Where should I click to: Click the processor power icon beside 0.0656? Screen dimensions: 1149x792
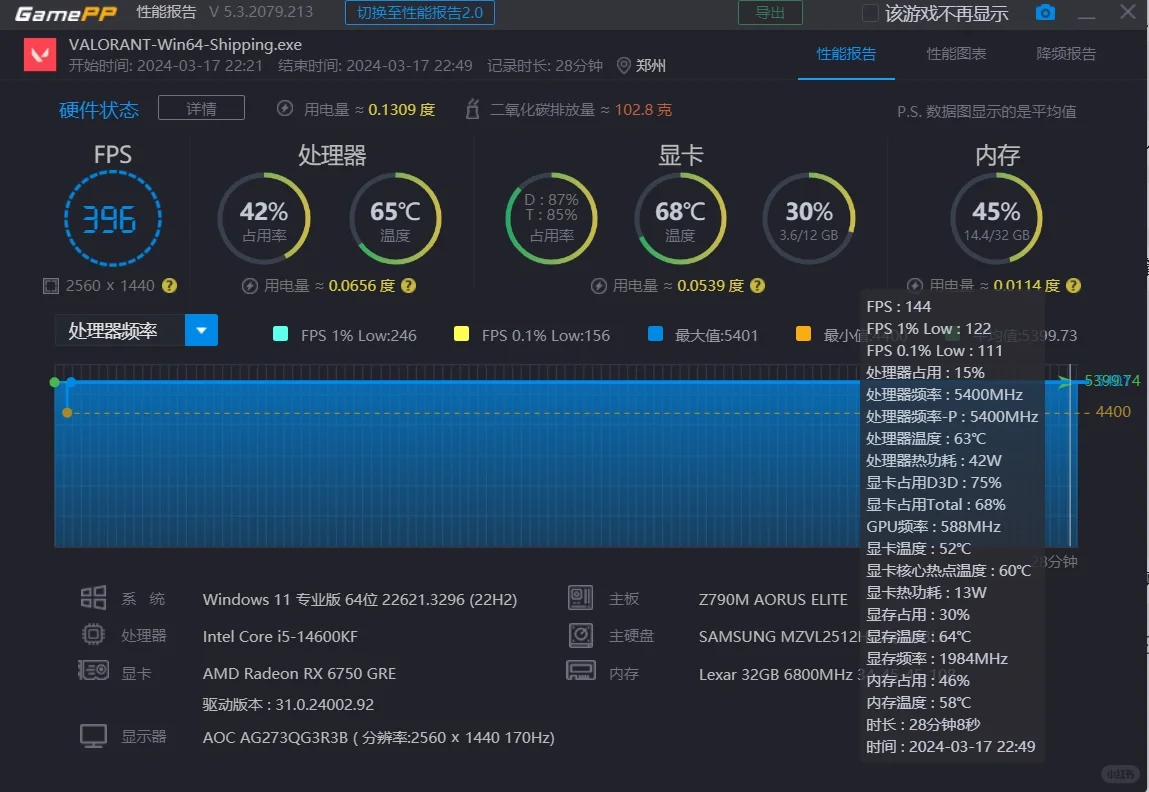click(250, 286)
